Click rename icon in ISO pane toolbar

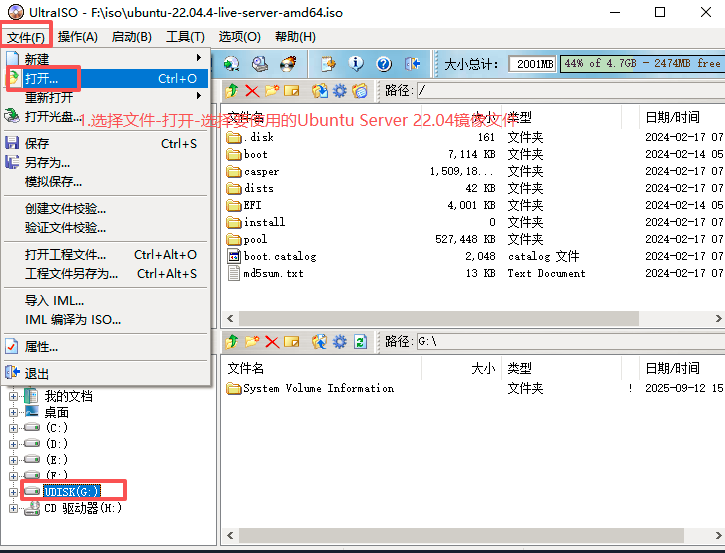[292, 91]
